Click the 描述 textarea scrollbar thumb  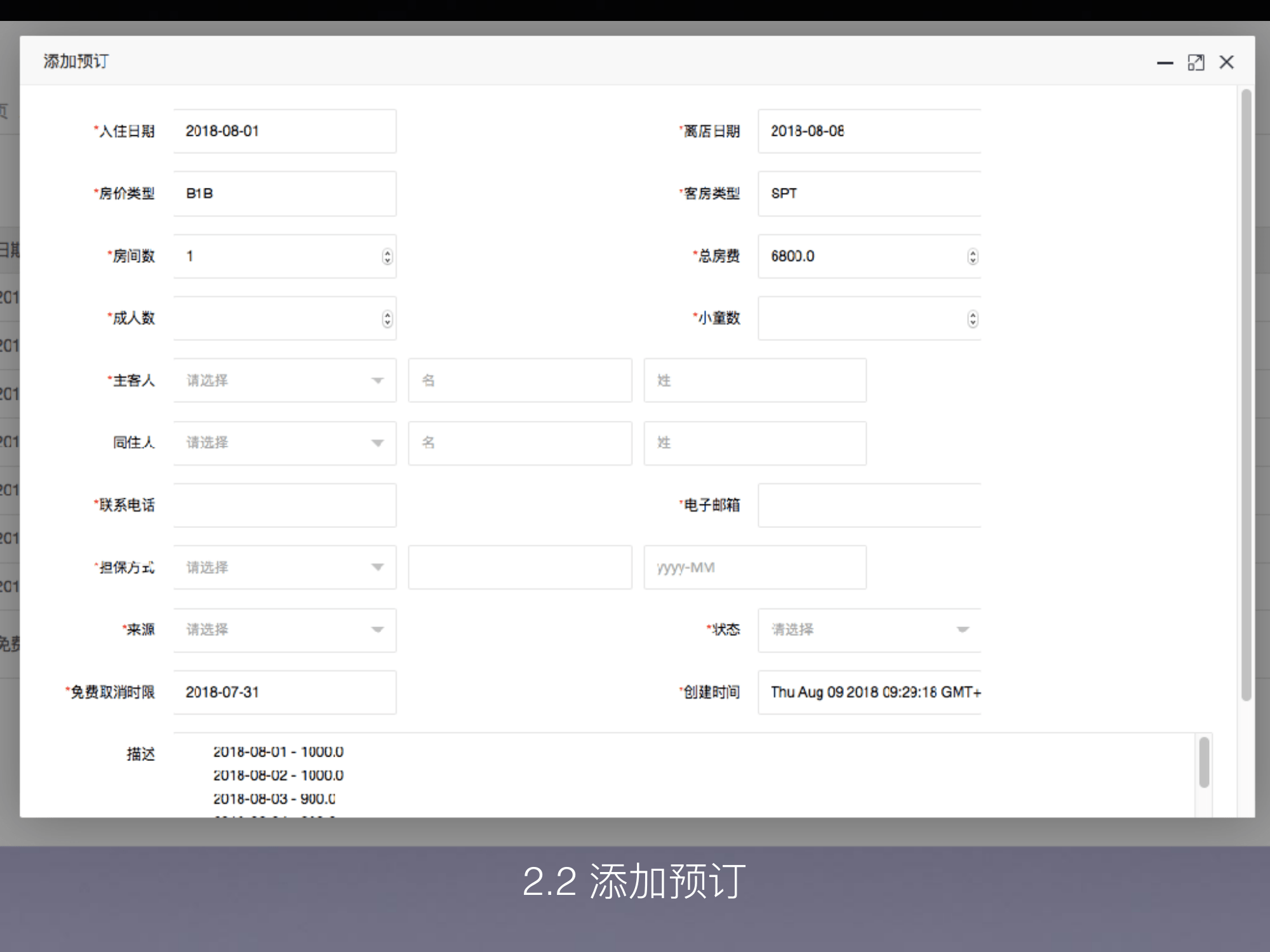[1204, 762]
